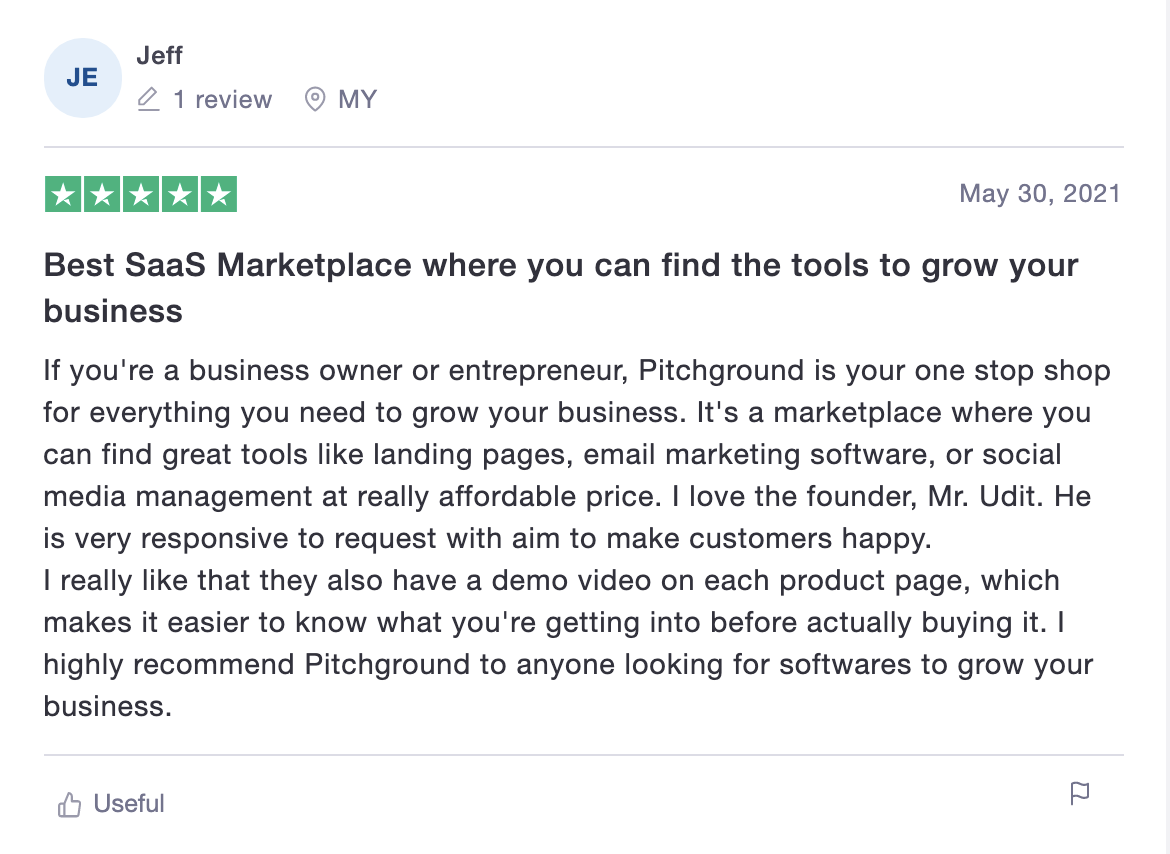Mark the review as Useful

[128, 804]
